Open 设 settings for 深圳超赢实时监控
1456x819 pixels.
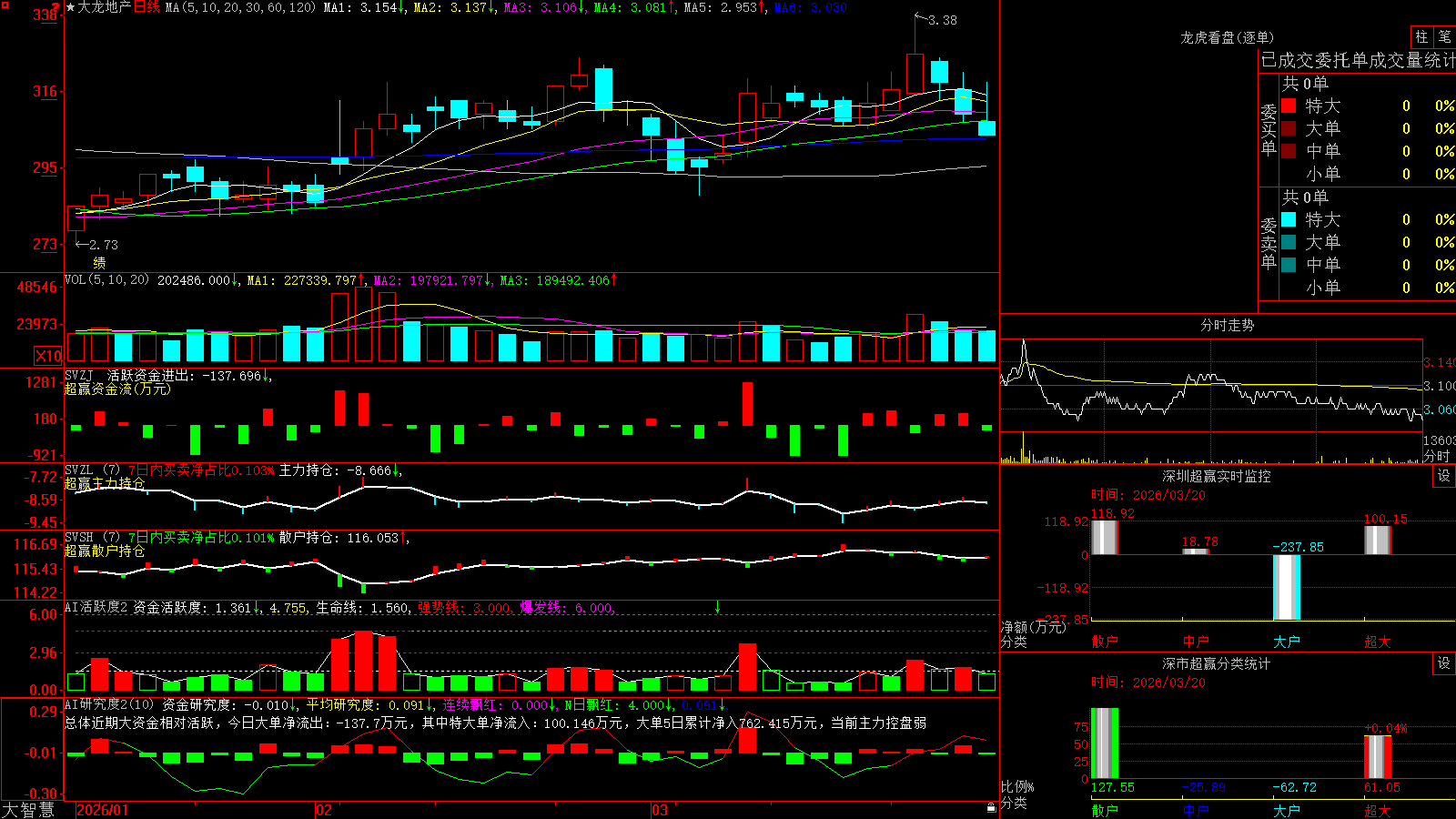(1444, 476)
